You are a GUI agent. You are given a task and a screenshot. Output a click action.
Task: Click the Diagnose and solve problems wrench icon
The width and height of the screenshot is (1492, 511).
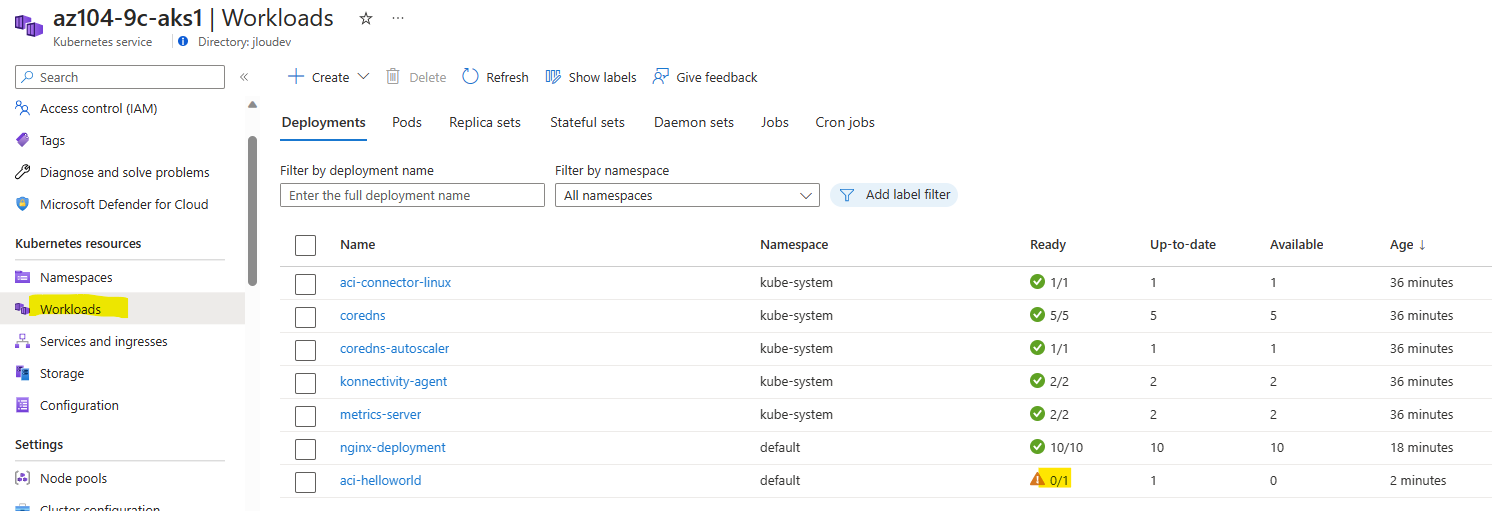[23, 172]
